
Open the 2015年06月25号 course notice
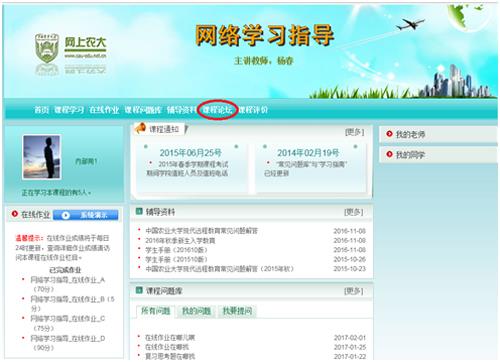click(190, 153)
